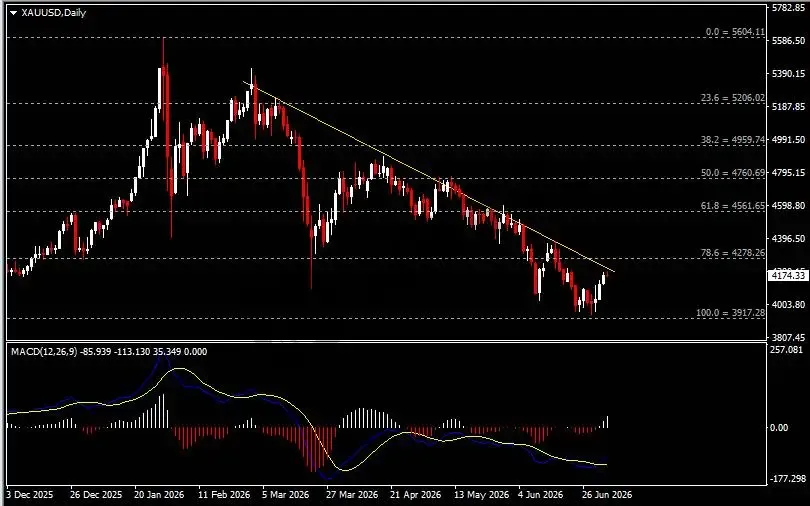Select the 50.0 = 4760.69 Fibonacci line label
Screen dimensions: 810x506
(x=733, y=173)
